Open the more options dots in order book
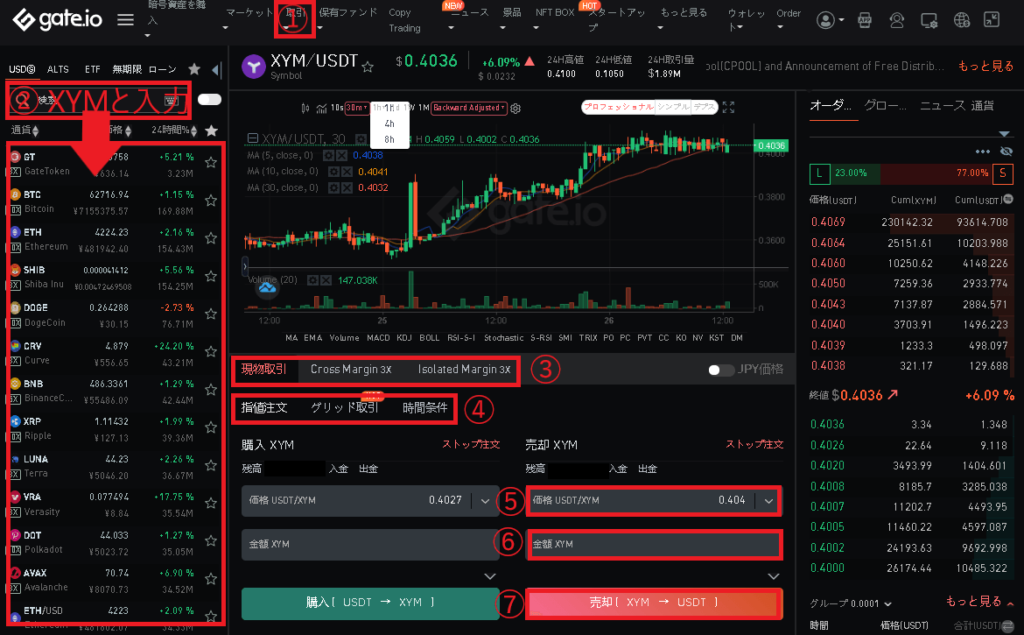Viewport: 1024px width, 635px height. 982,152
